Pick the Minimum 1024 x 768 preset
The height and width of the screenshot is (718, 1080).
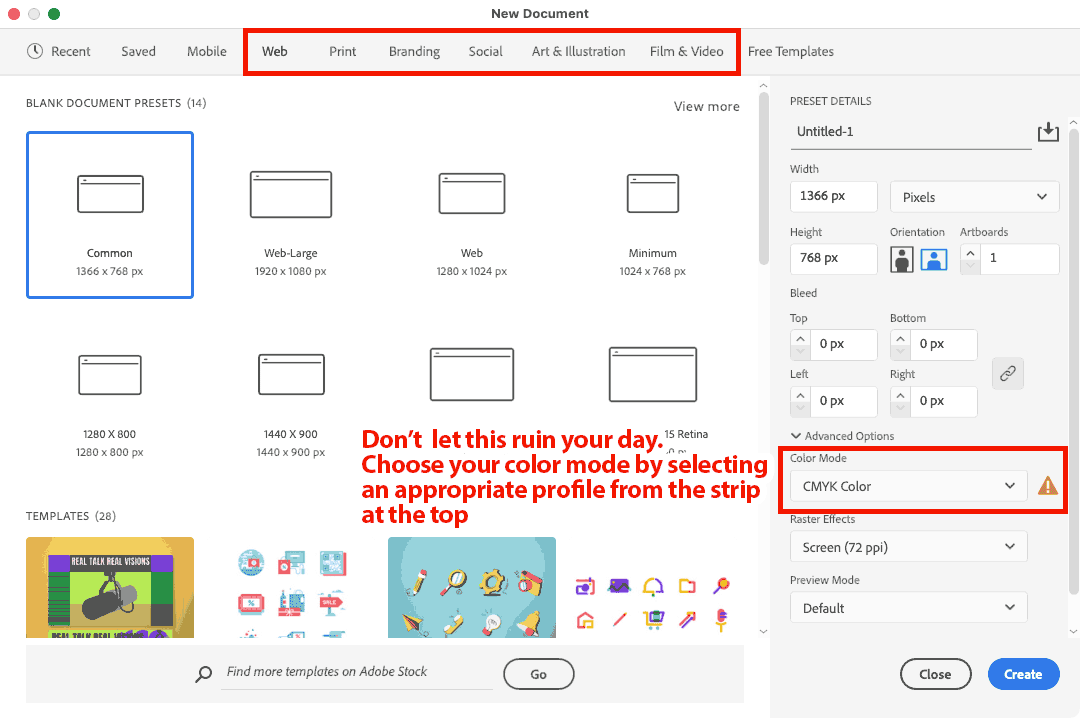pyautogui.click(x=653, y=194)
